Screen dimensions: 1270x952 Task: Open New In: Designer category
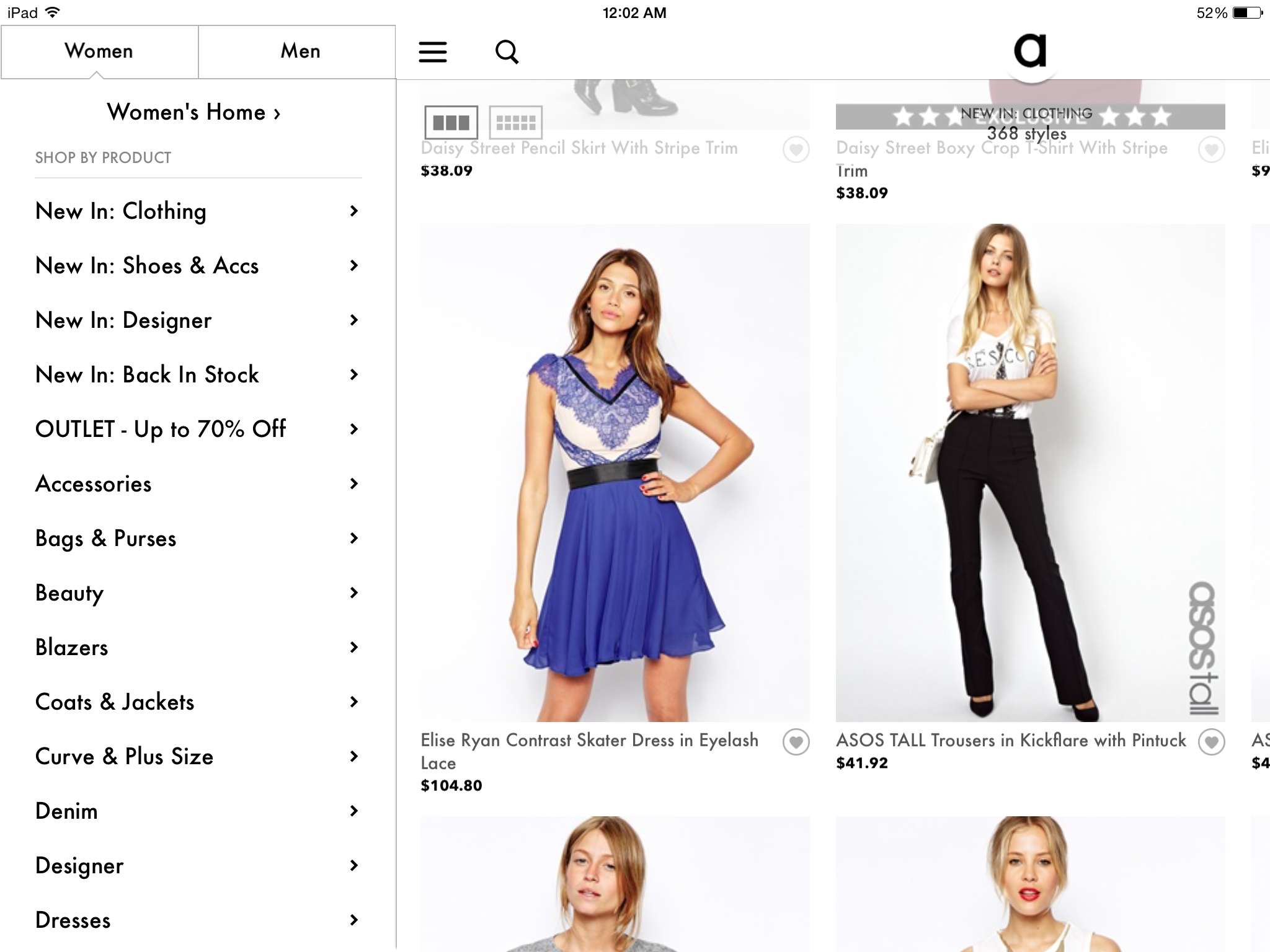point(198,320)
